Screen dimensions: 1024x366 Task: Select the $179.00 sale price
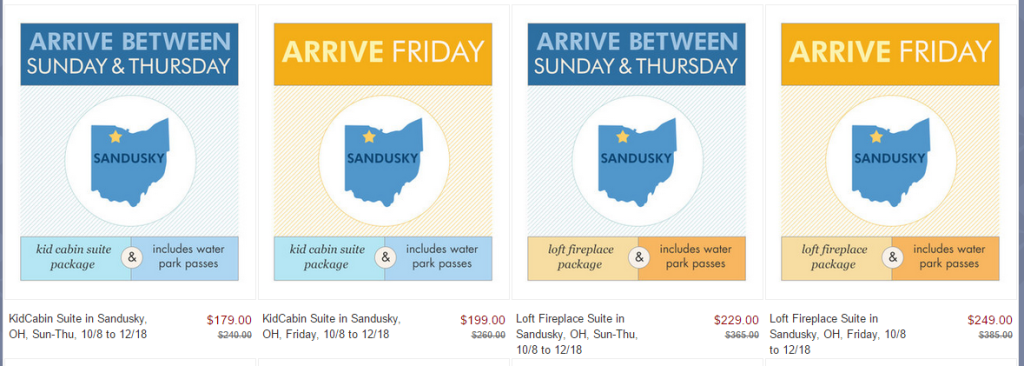click(x=229, y=320)
